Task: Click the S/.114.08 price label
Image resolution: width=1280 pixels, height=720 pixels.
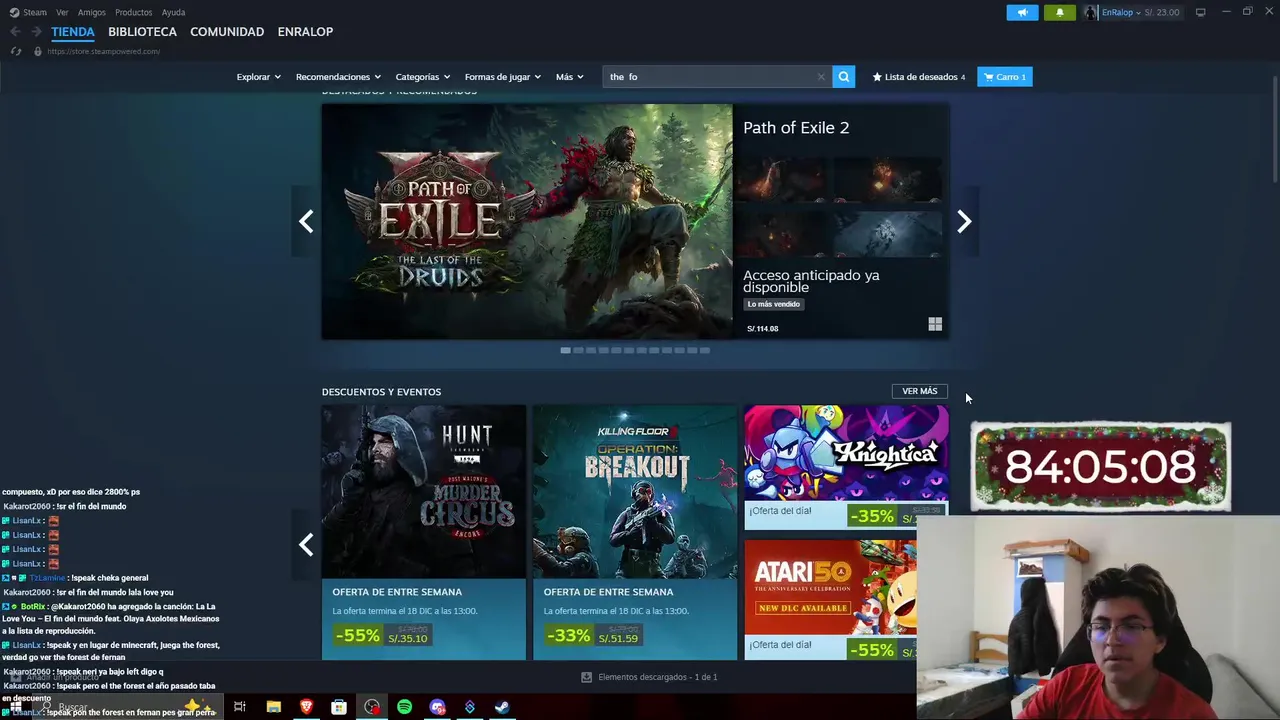Action: [x=763, y=329]
